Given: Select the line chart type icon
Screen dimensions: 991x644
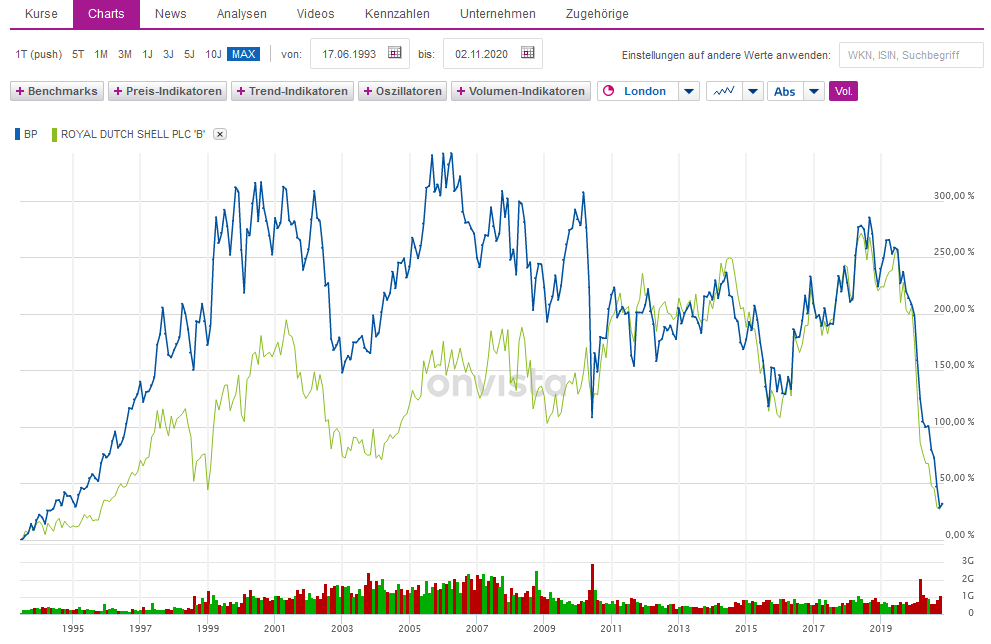Looking at the screenshot, I should [724, 91].
